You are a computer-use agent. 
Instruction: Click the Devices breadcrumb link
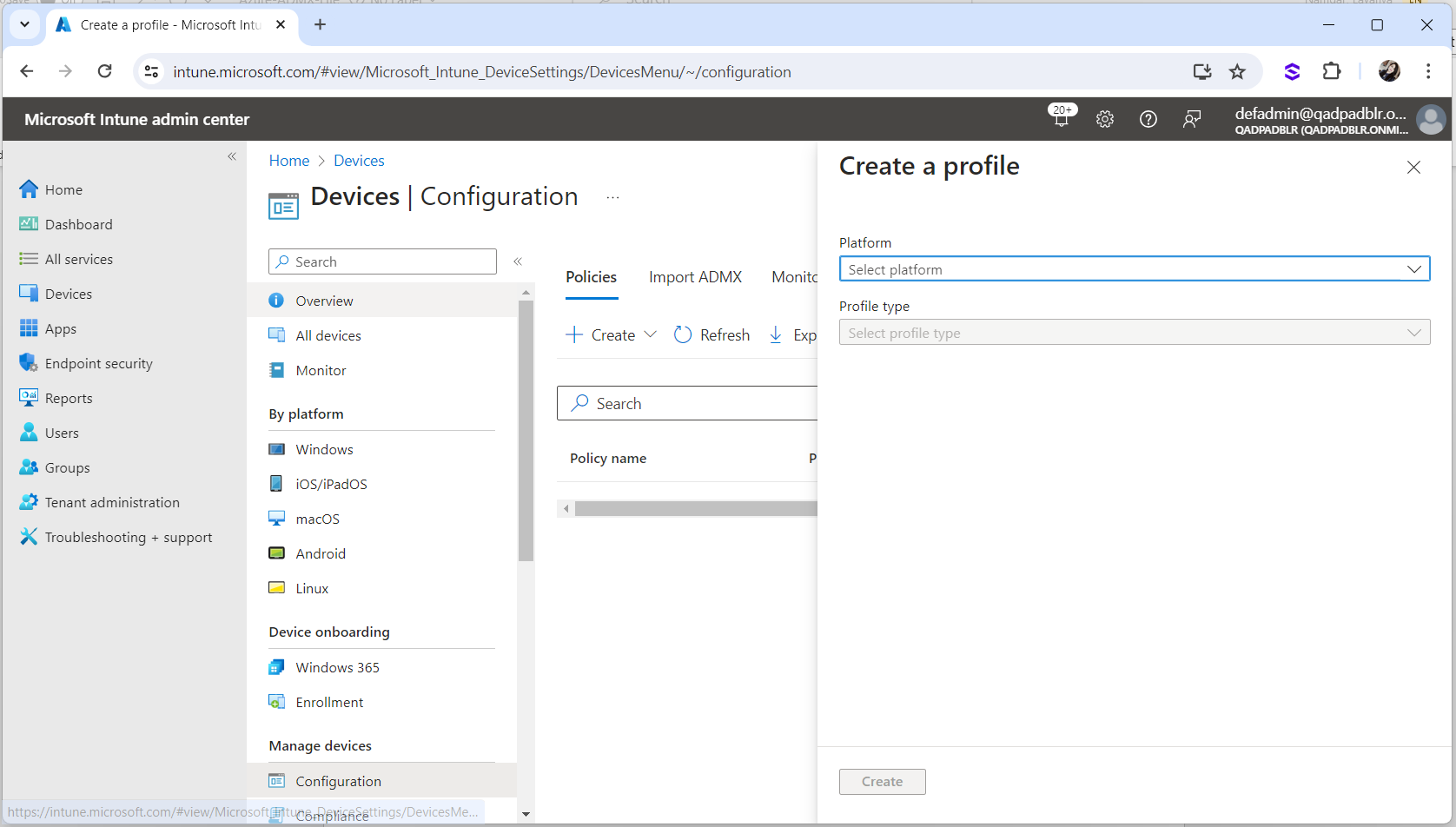(x=359, y=161)
